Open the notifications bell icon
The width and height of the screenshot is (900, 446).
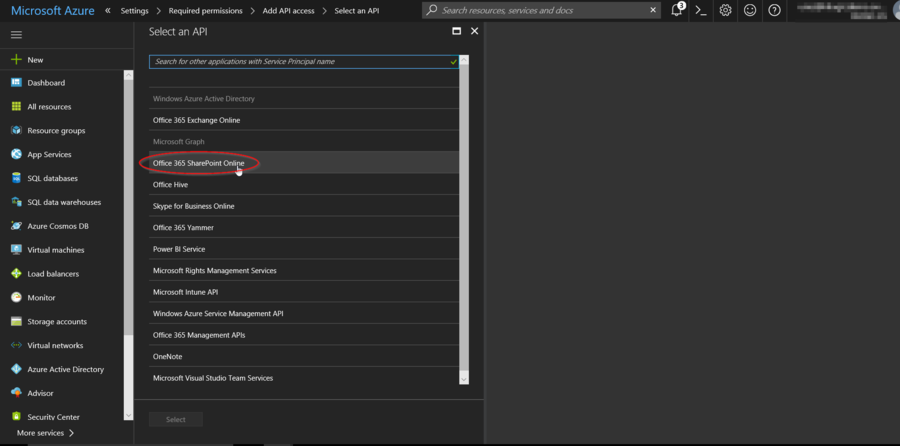coord(678,10)
